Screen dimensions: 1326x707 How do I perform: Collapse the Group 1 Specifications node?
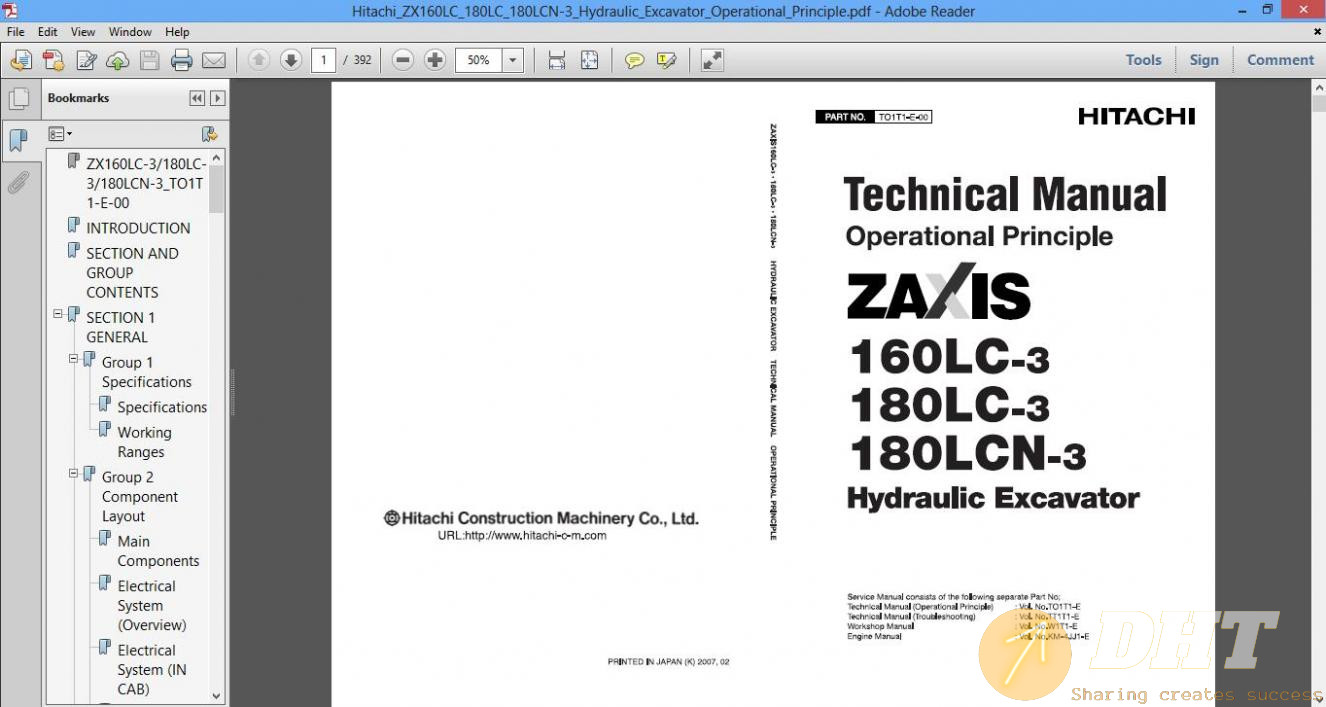pyautogui.click(x=73, y=359)
